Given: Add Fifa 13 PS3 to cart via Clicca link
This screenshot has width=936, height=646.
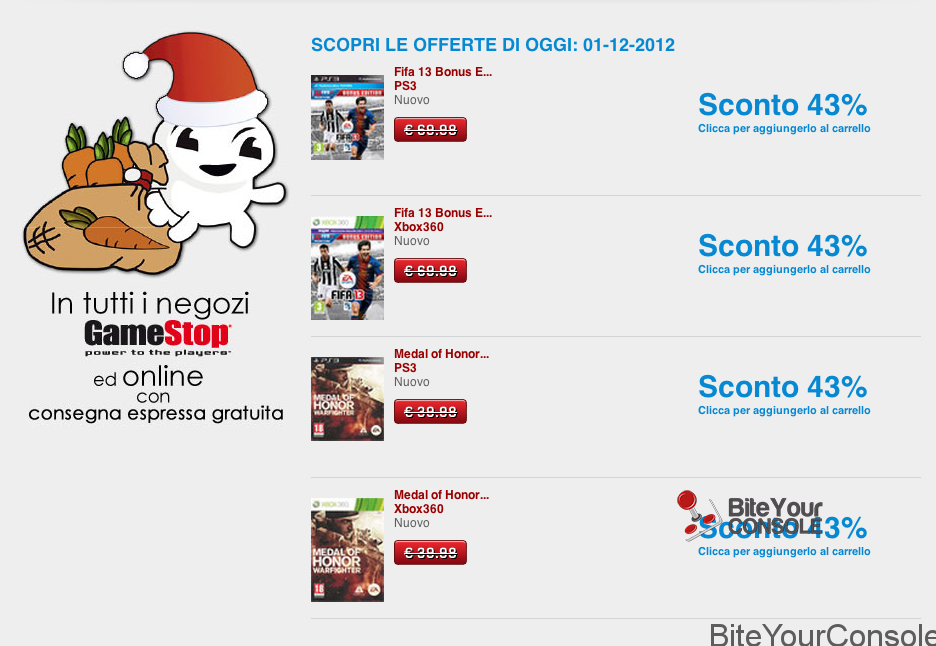Looking at the screenshot, I should click(x=784, y=128).
